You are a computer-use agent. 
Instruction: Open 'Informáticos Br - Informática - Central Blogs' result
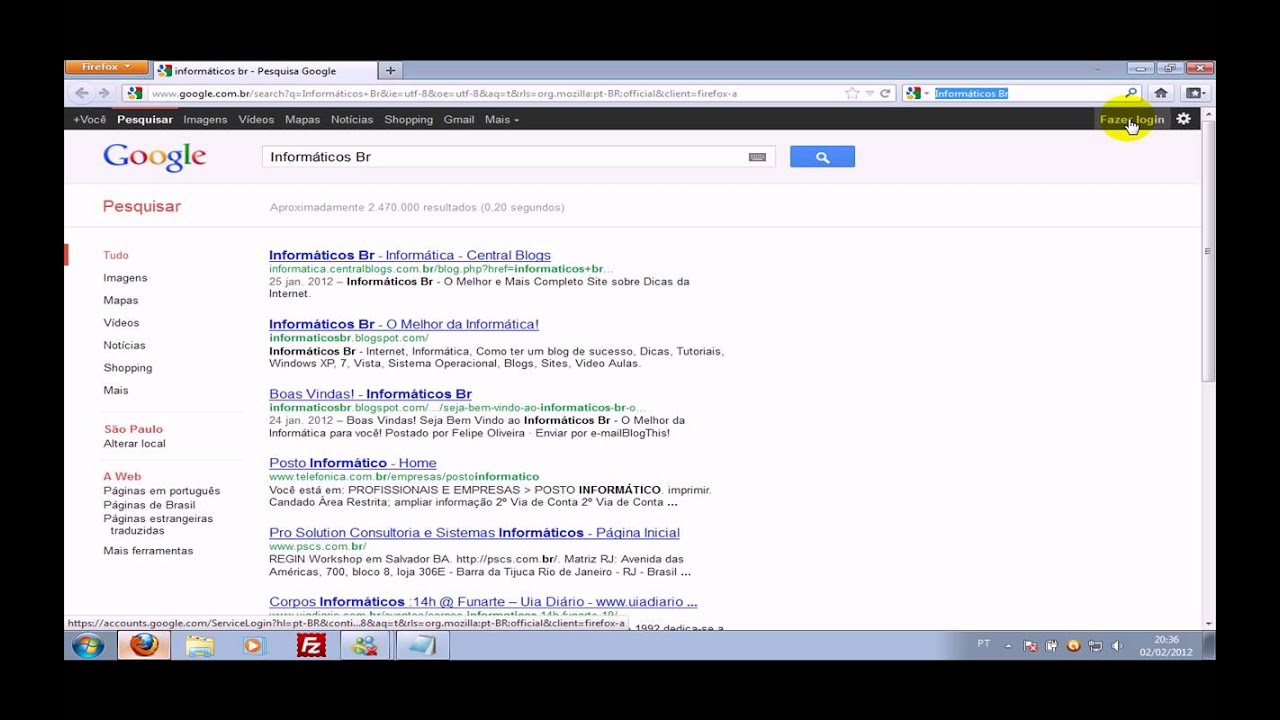[x=410, y=255]
